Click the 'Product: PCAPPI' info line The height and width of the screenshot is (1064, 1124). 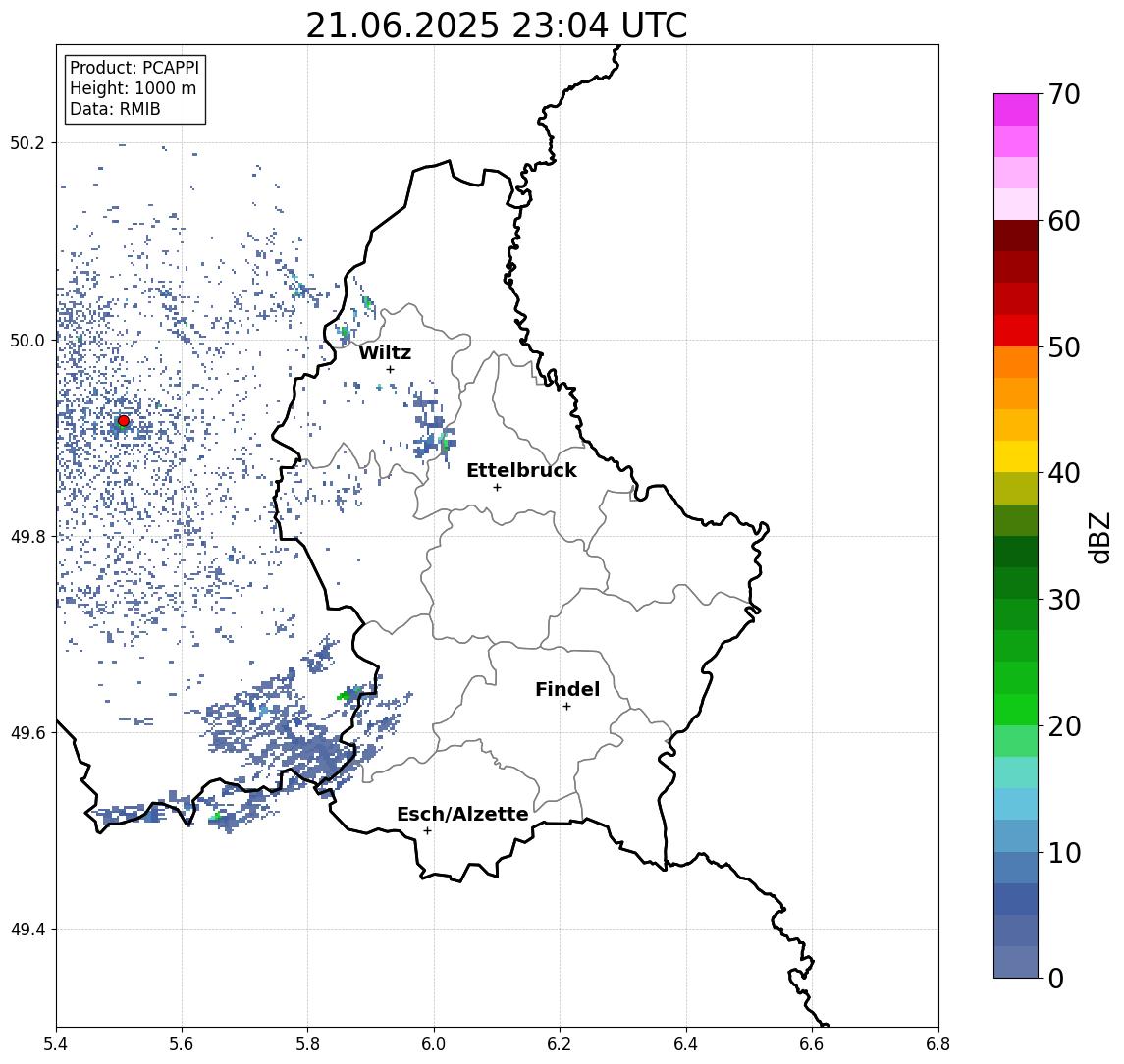pos(134,68)
